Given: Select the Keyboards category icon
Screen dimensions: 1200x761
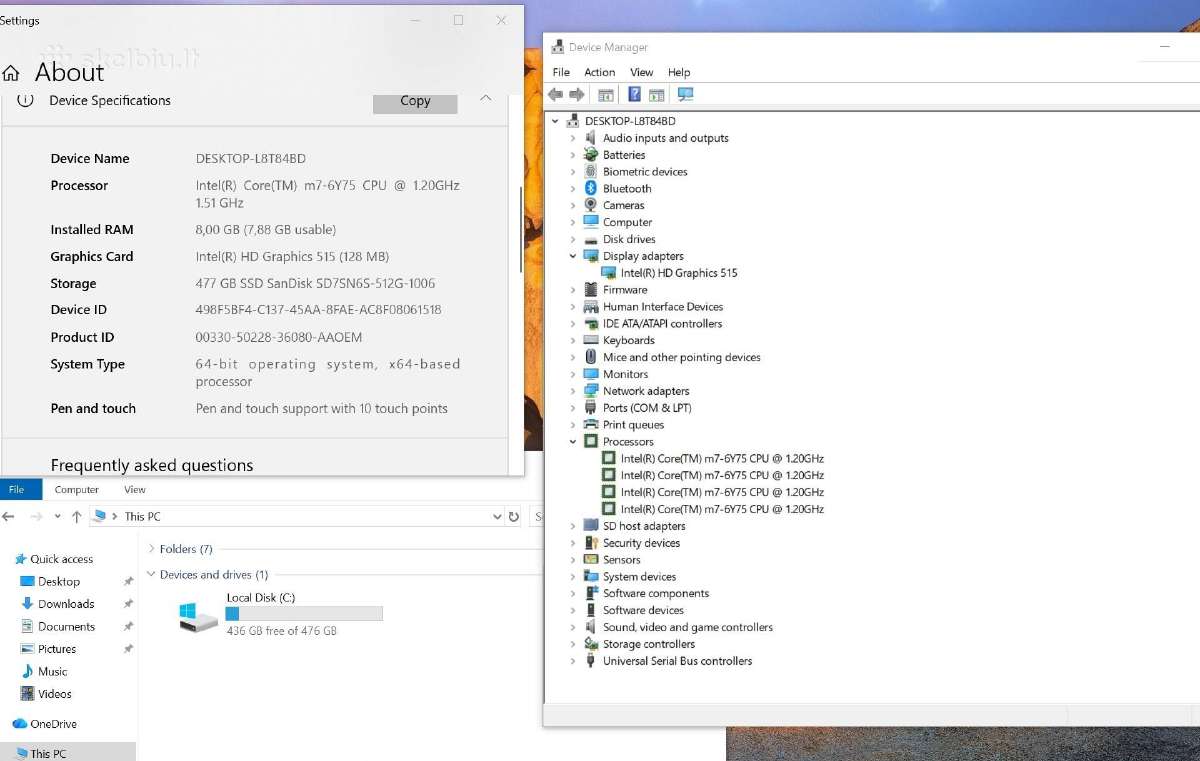Looking at the screenshot, I should 591,340.
